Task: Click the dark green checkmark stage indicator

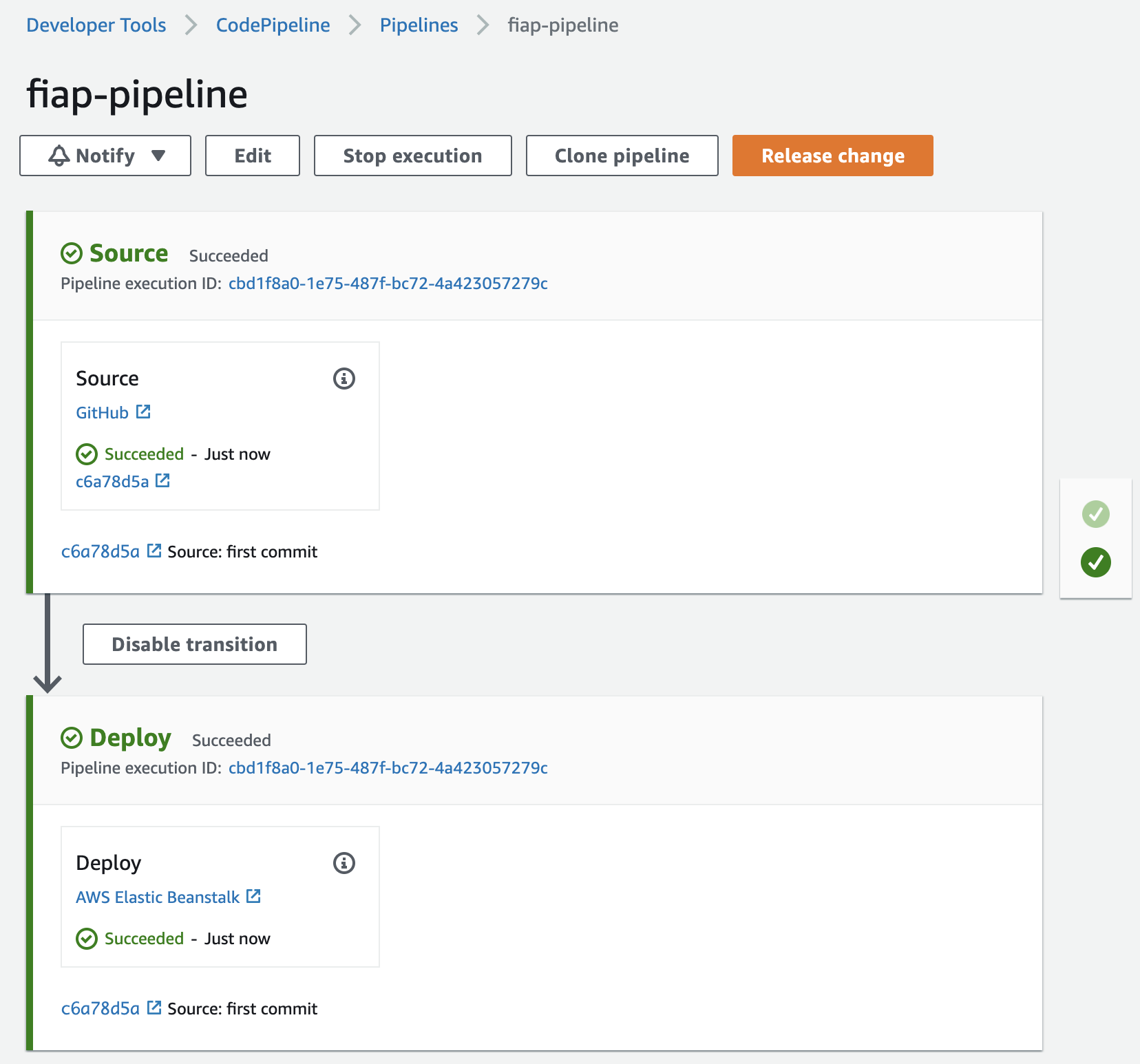Action: coord(1095,562)
